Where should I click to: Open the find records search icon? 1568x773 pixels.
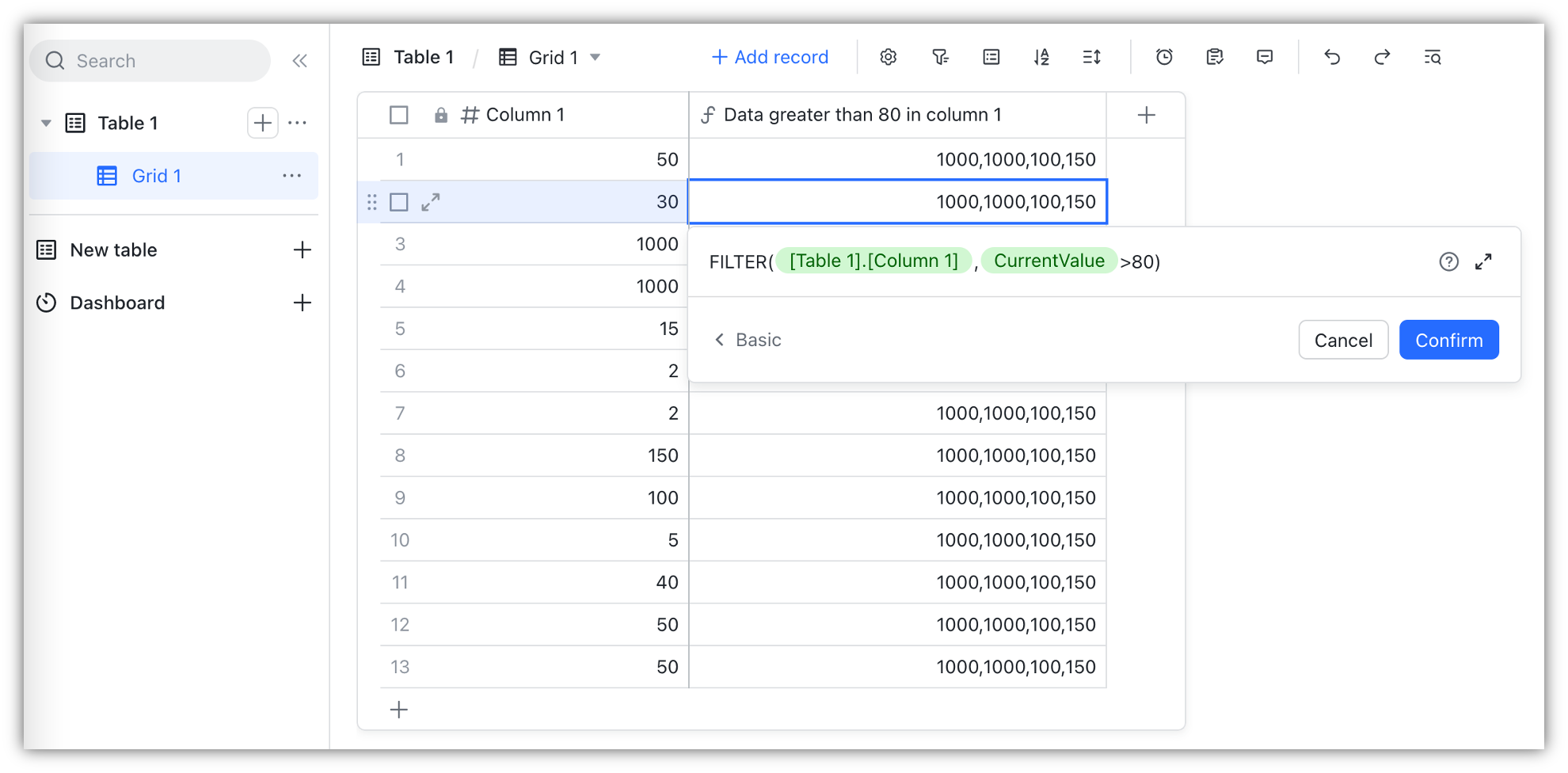click(1432, 57)
